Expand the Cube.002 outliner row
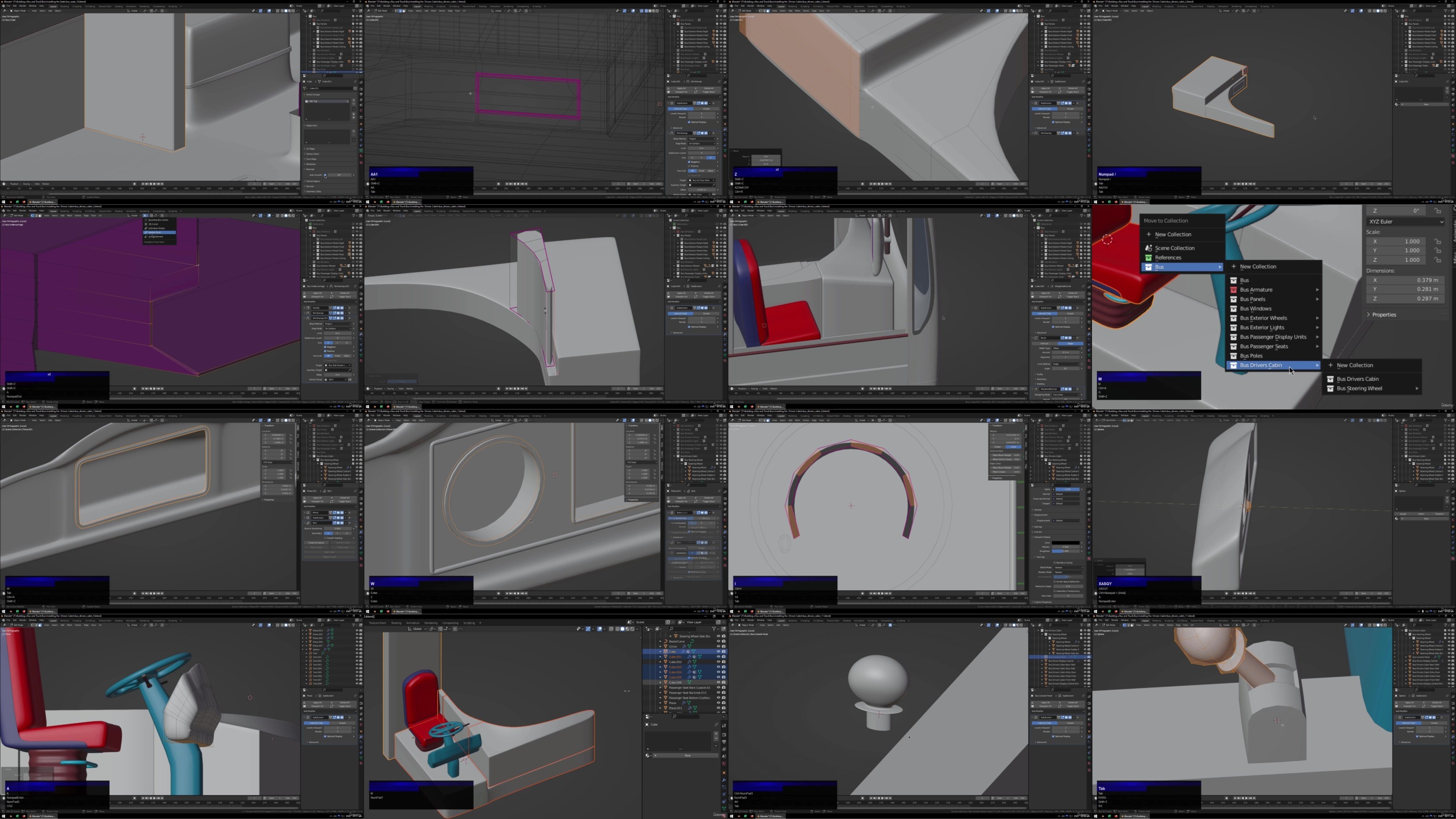The image size is (1456, 819). click(660, 662)
